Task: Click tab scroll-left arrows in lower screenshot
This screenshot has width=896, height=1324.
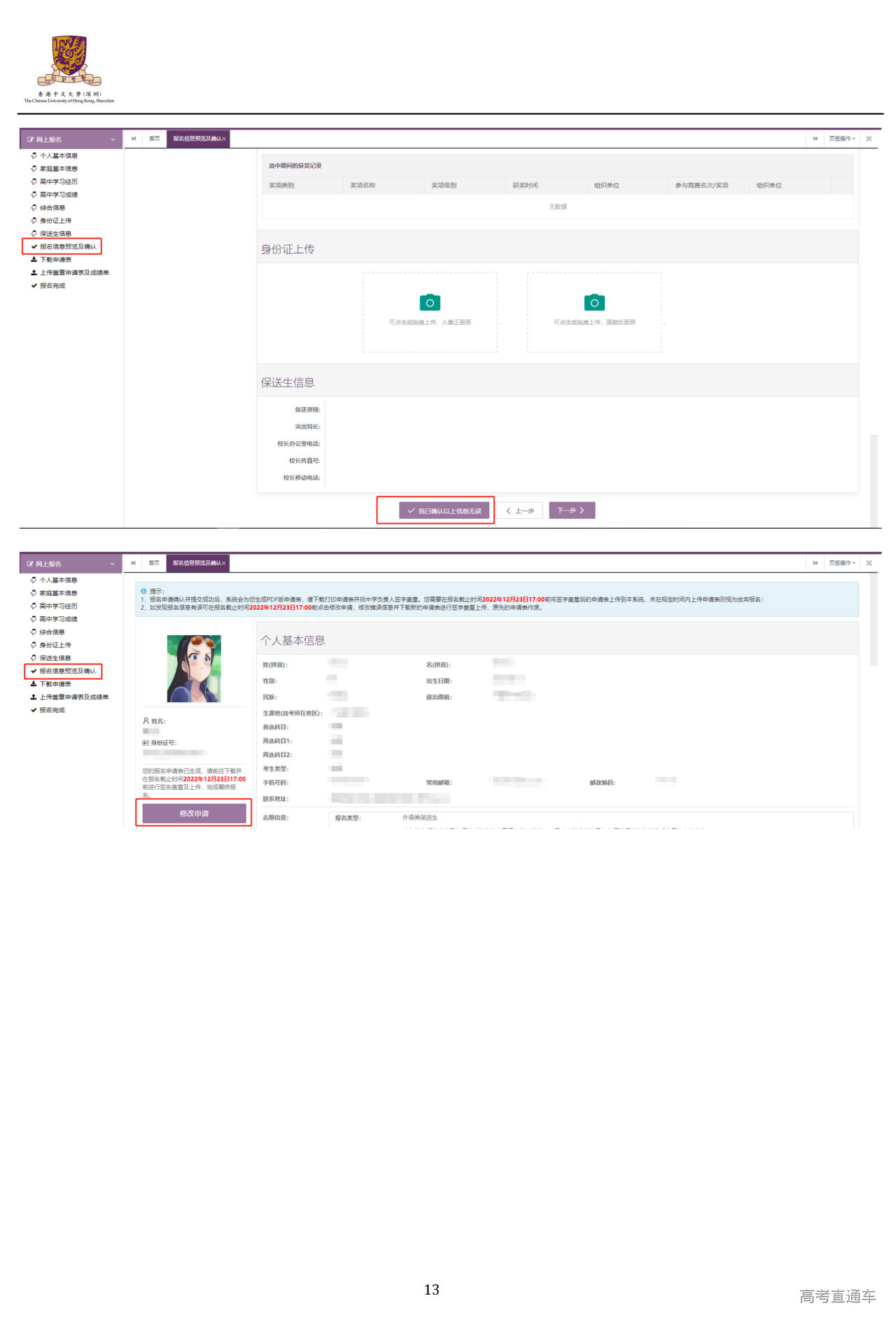Action: point(133,563)
